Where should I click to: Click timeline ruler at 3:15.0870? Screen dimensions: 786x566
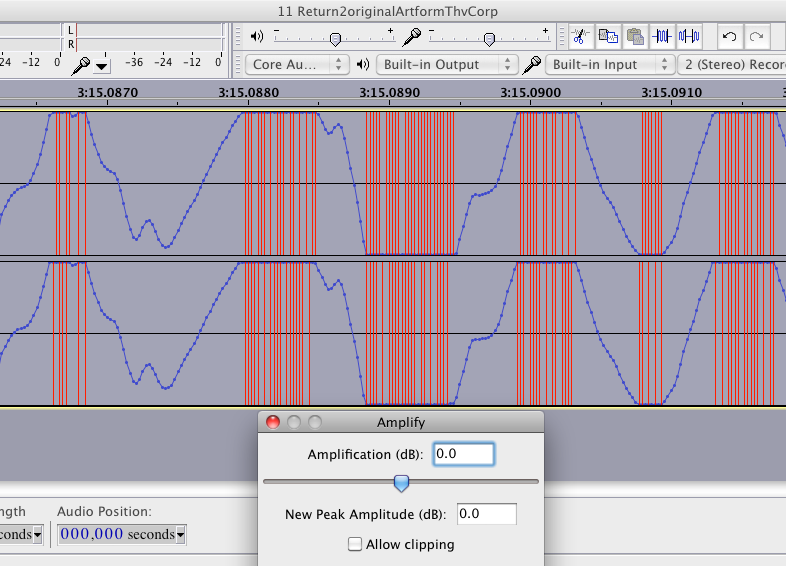(x=107, y=93)
